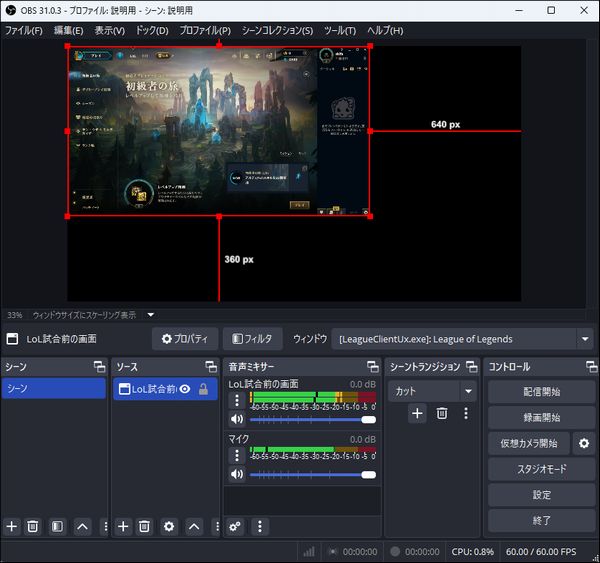Select the LoL試合前 source row
Viewport: 600px width, 563px height.
tap(165, 389)
